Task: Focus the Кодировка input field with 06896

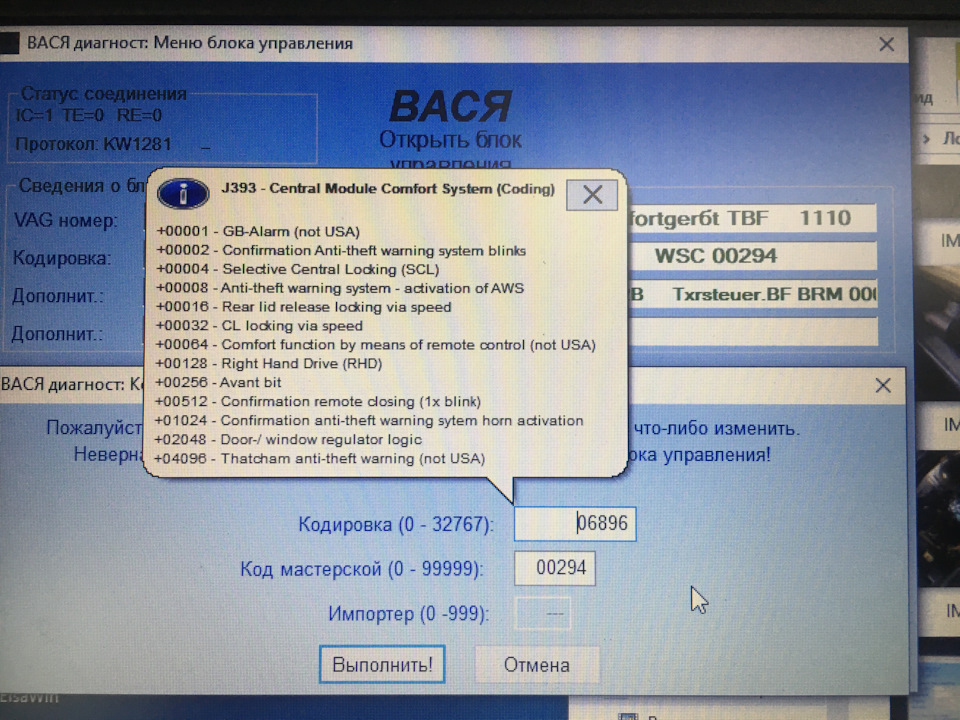Action: [575, 523]
